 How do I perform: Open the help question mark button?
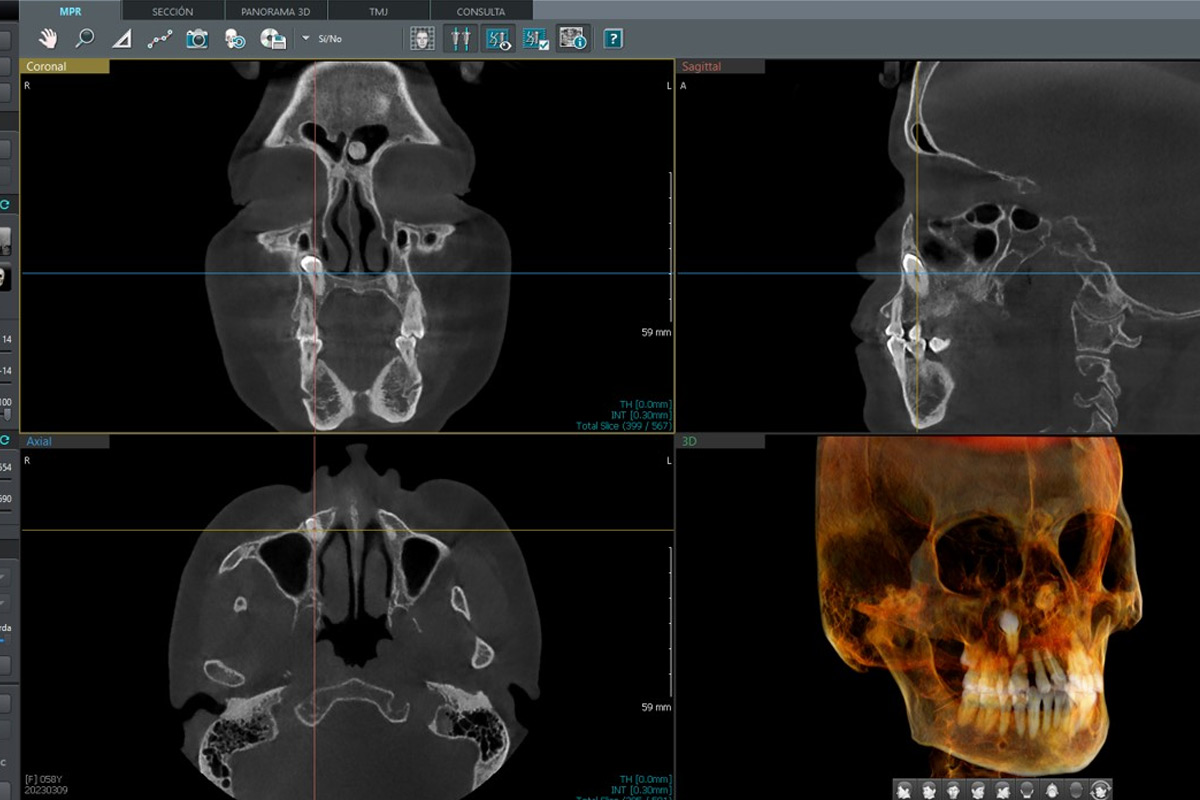pos(613,39)
